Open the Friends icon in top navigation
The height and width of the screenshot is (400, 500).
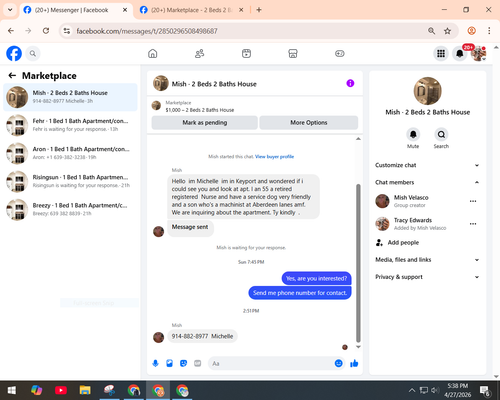tap(199, 53)
